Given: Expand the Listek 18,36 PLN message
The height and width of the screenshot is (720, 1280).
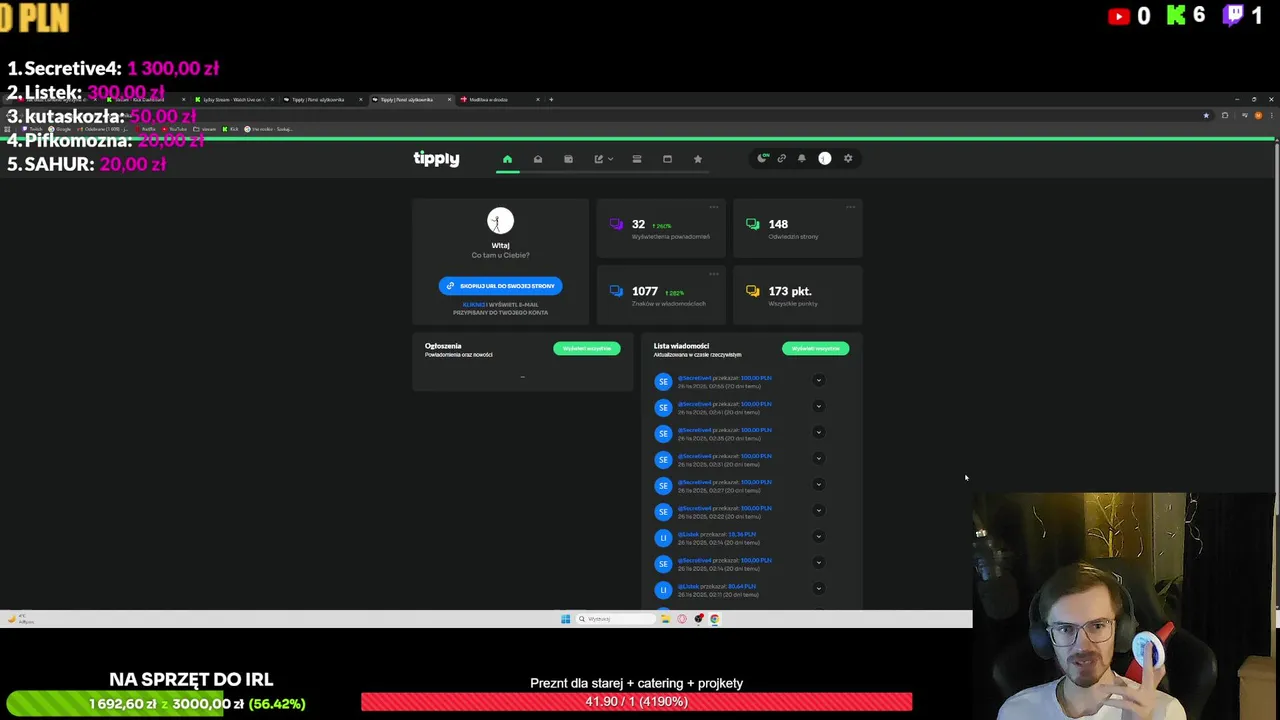Looking at the screenshot, I should coord(818,536).
